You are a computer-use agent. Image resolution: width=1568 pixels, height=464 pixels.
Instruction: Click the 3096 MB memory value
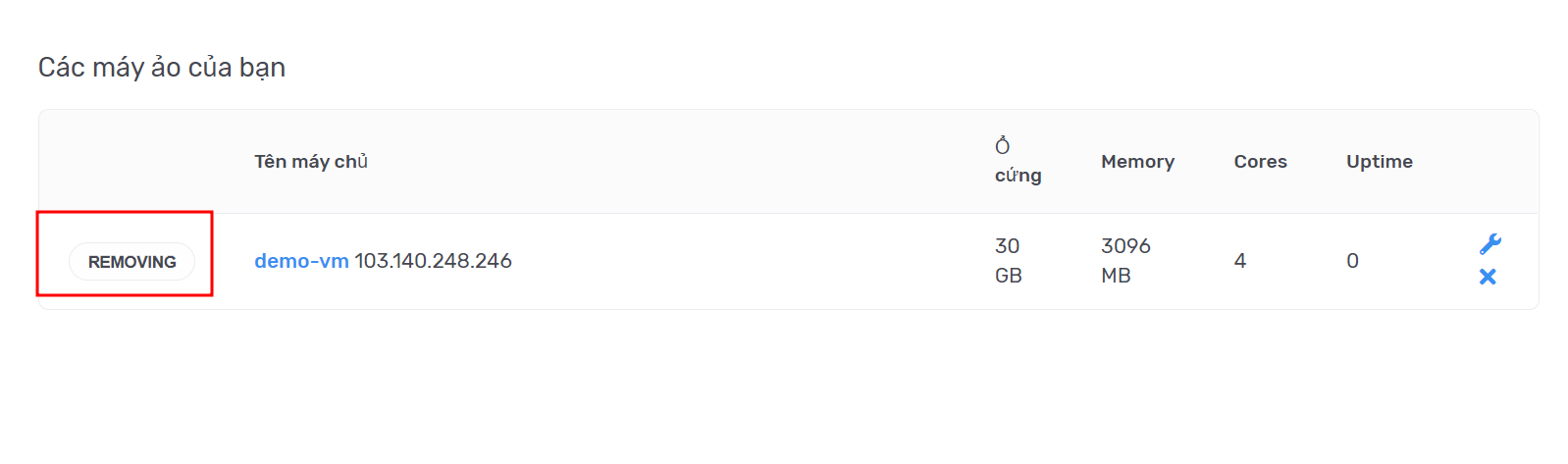(1125, 261)
